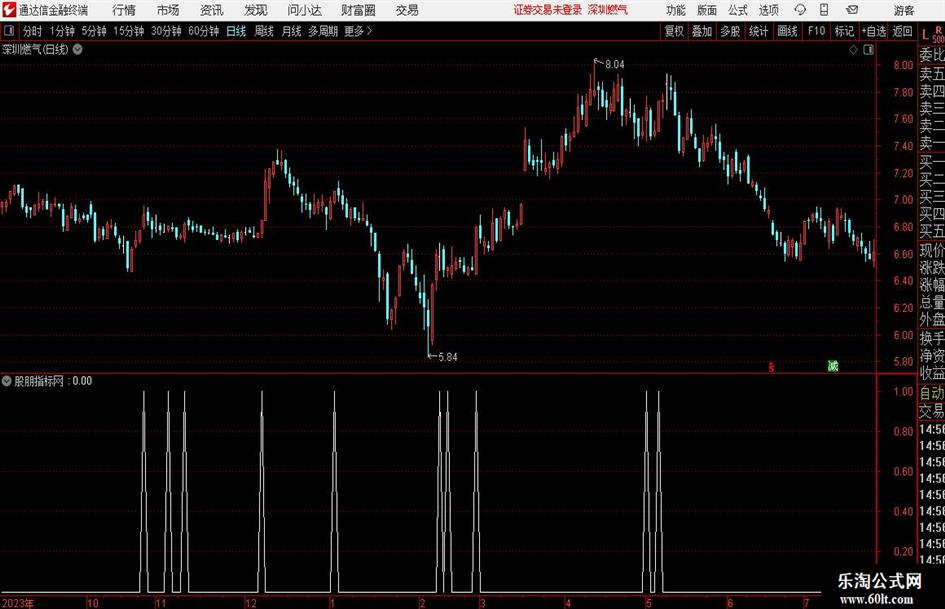Select the 日线 daily tab
945x609 pixels.
pos(236,31)
